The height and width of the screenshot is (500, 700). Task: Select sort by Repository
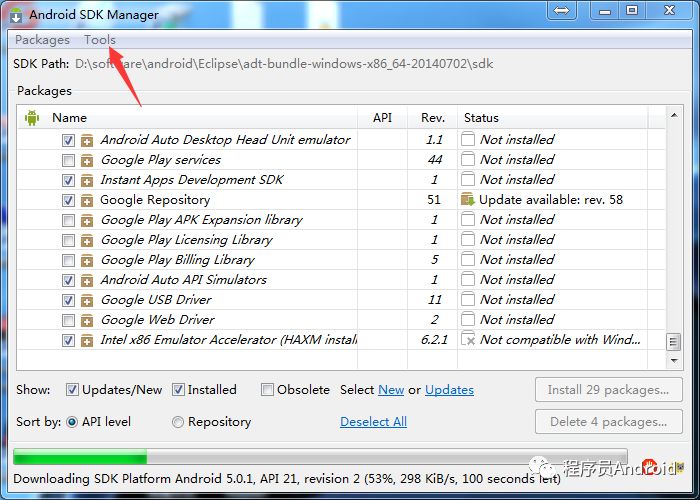pos(178,422)
